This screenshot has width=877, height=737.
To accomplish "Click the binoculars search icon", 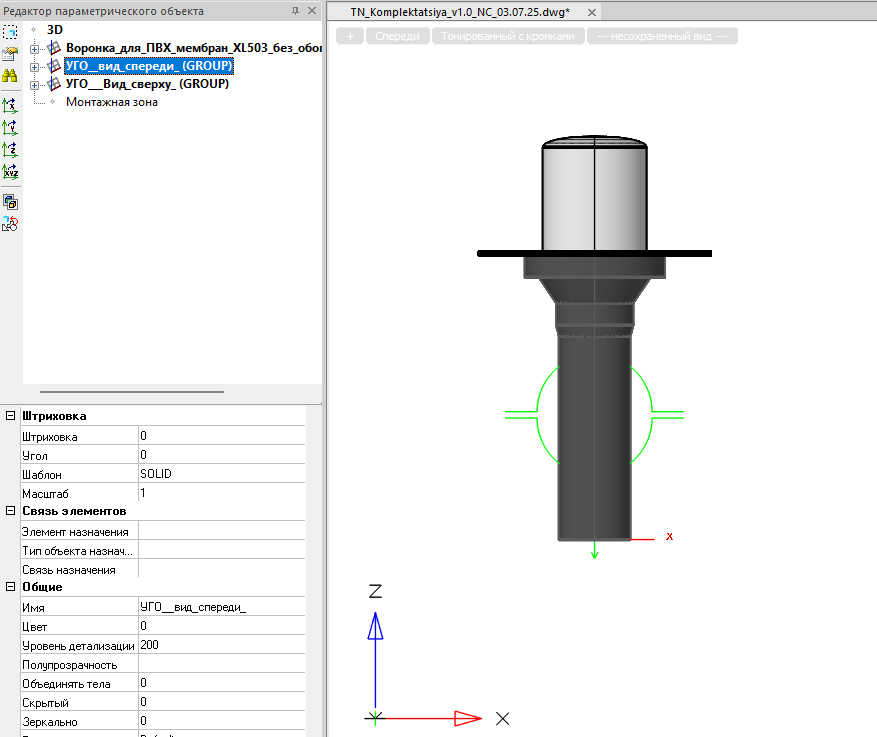I will tap(10, 76).
